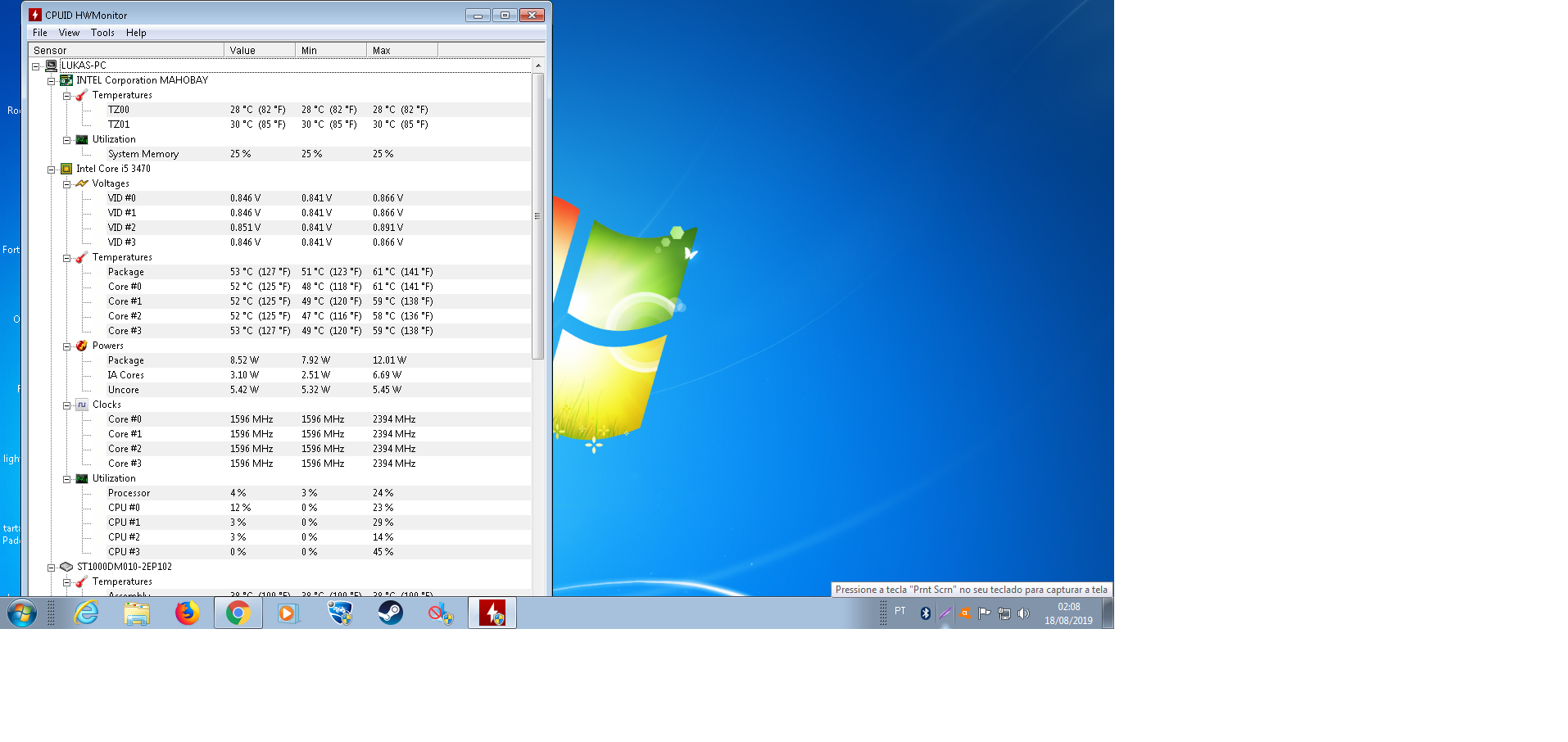Collapse the motherboard Temperatures node
1568x742 pixels.
67,96
